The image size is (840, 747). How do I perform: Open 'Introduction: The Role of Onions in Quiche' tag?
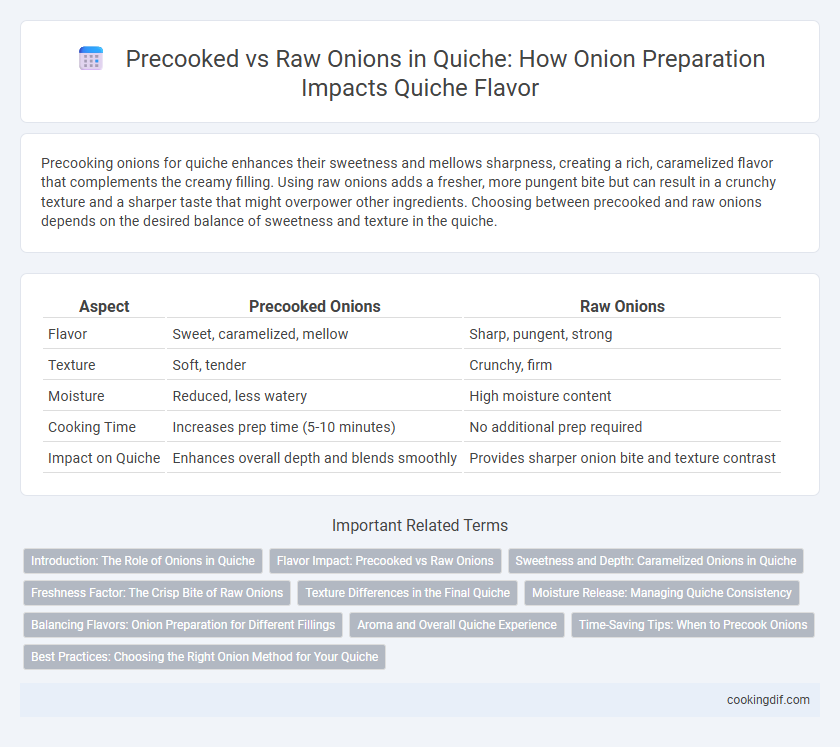click(x=143, y=561)
